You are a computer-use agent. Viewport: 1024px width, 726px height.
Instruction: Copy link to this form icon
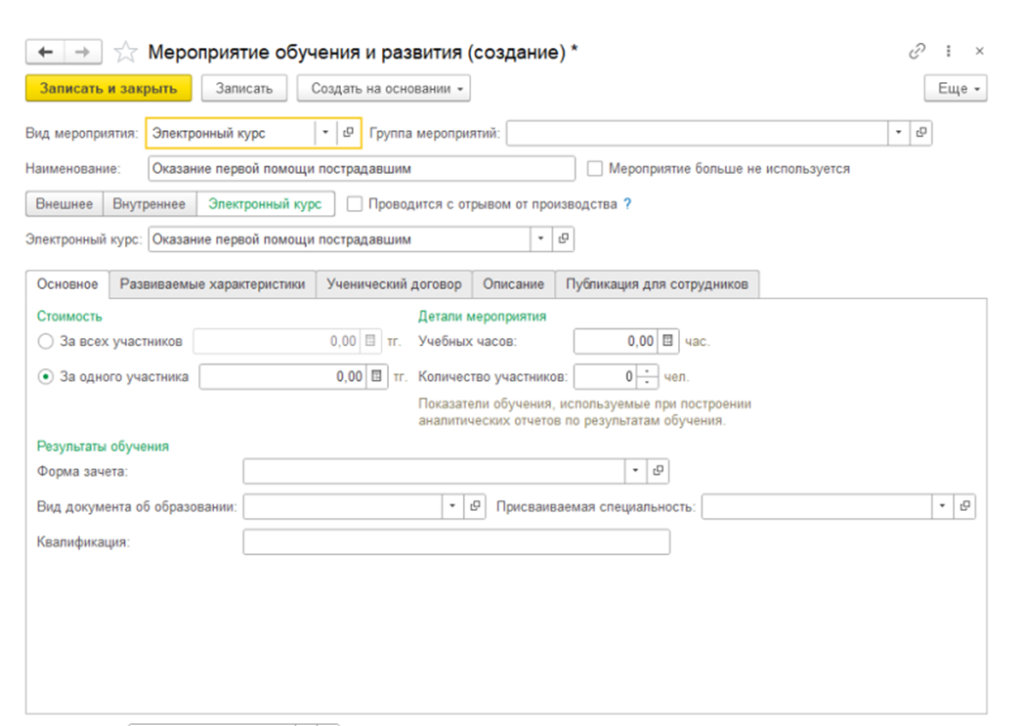coord(916,51)
